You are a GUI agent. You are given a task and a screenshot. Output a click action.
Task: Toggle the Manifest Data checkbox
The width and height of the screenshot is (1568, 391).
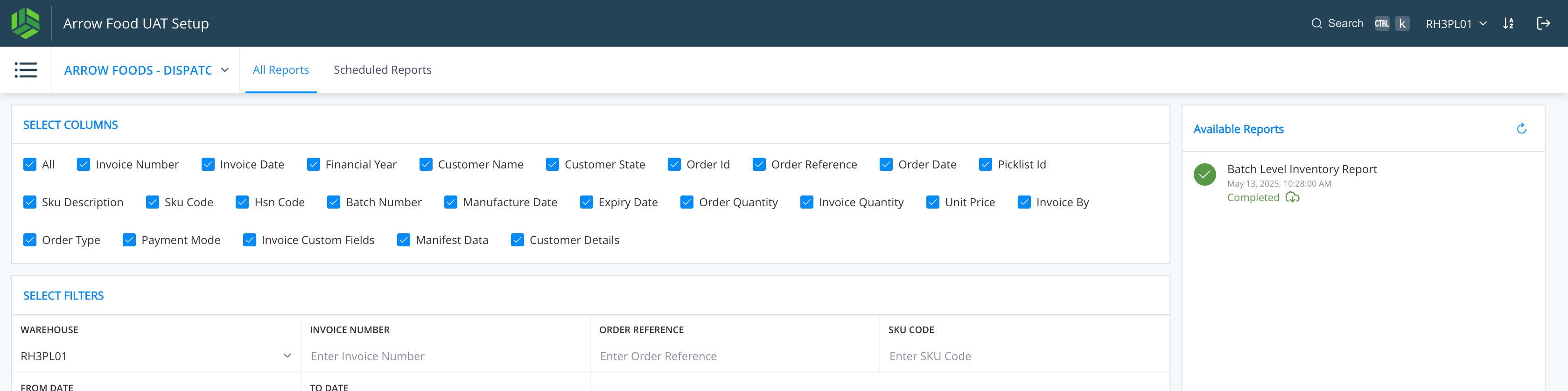404,240
